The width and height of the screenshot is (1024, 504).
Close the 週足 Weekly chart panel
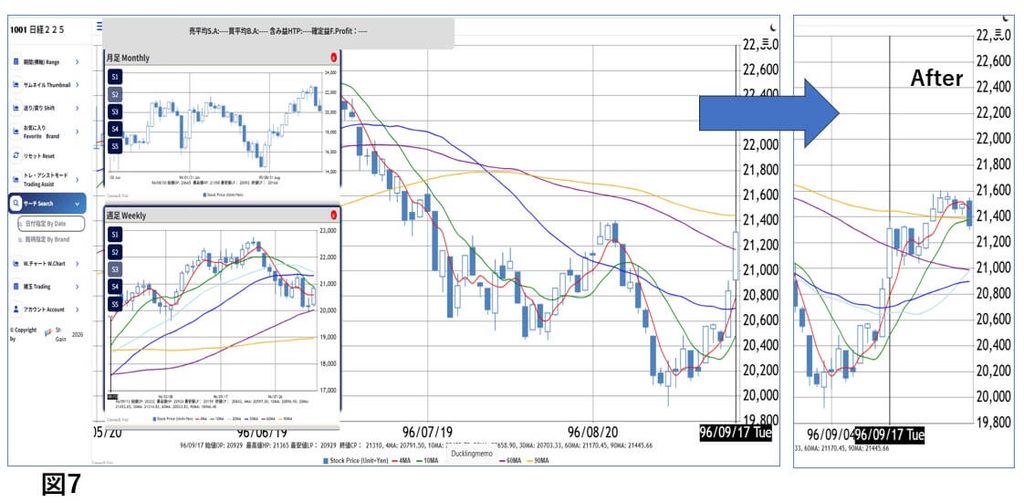point(334,214)
